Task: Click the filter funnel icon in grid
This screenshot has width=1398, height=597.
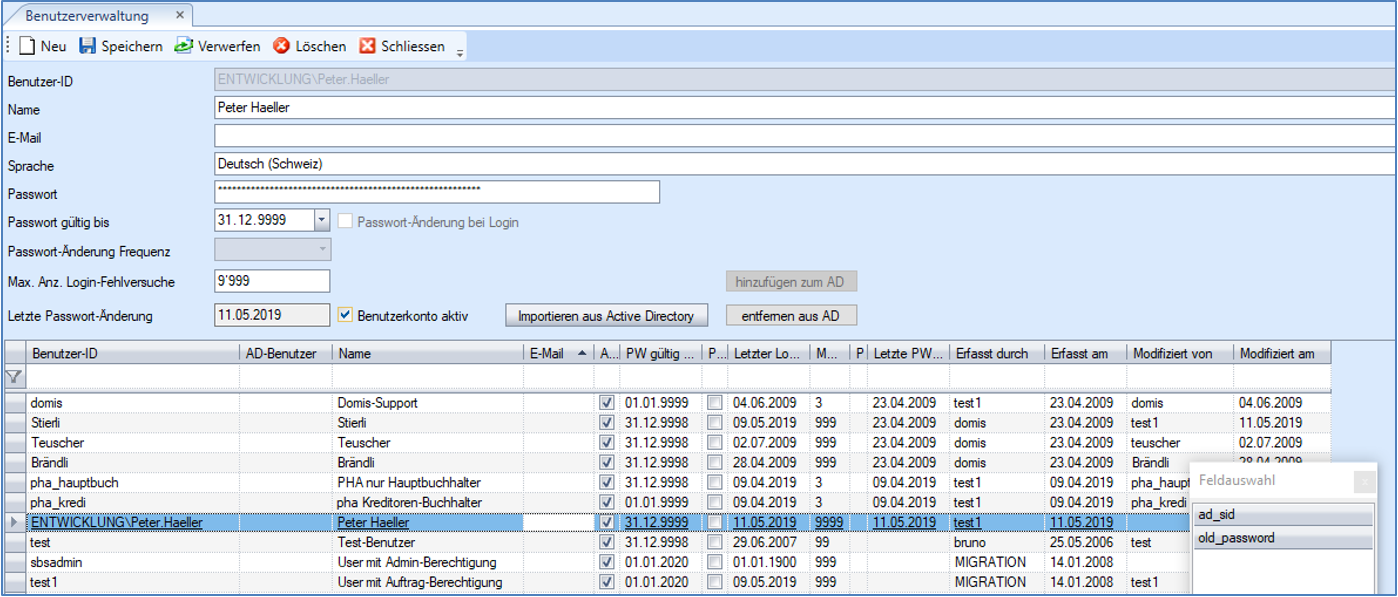Action: tap(14, 377)
